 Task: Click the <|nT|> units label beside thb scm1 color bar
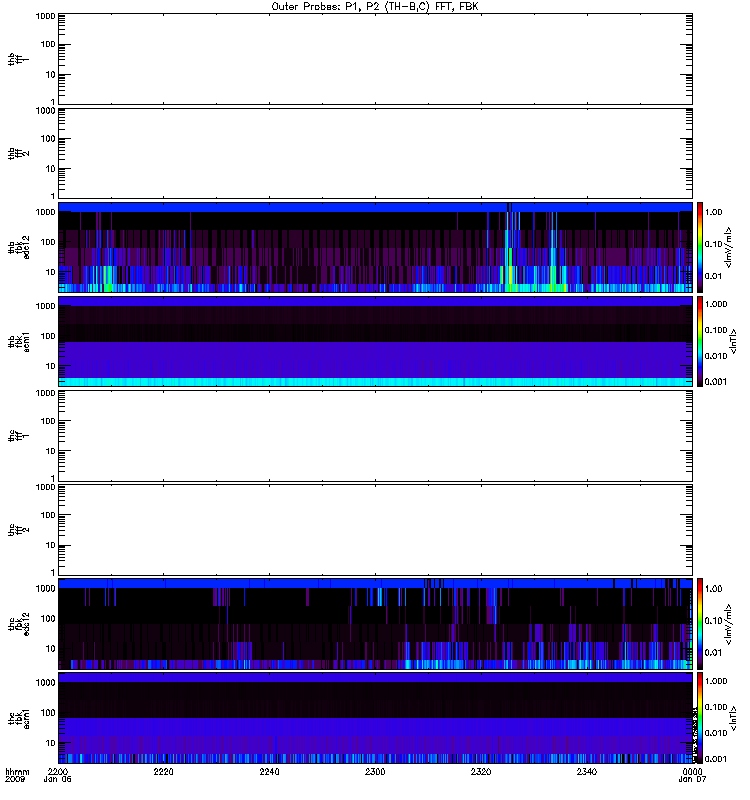click(x=733, y=341)
